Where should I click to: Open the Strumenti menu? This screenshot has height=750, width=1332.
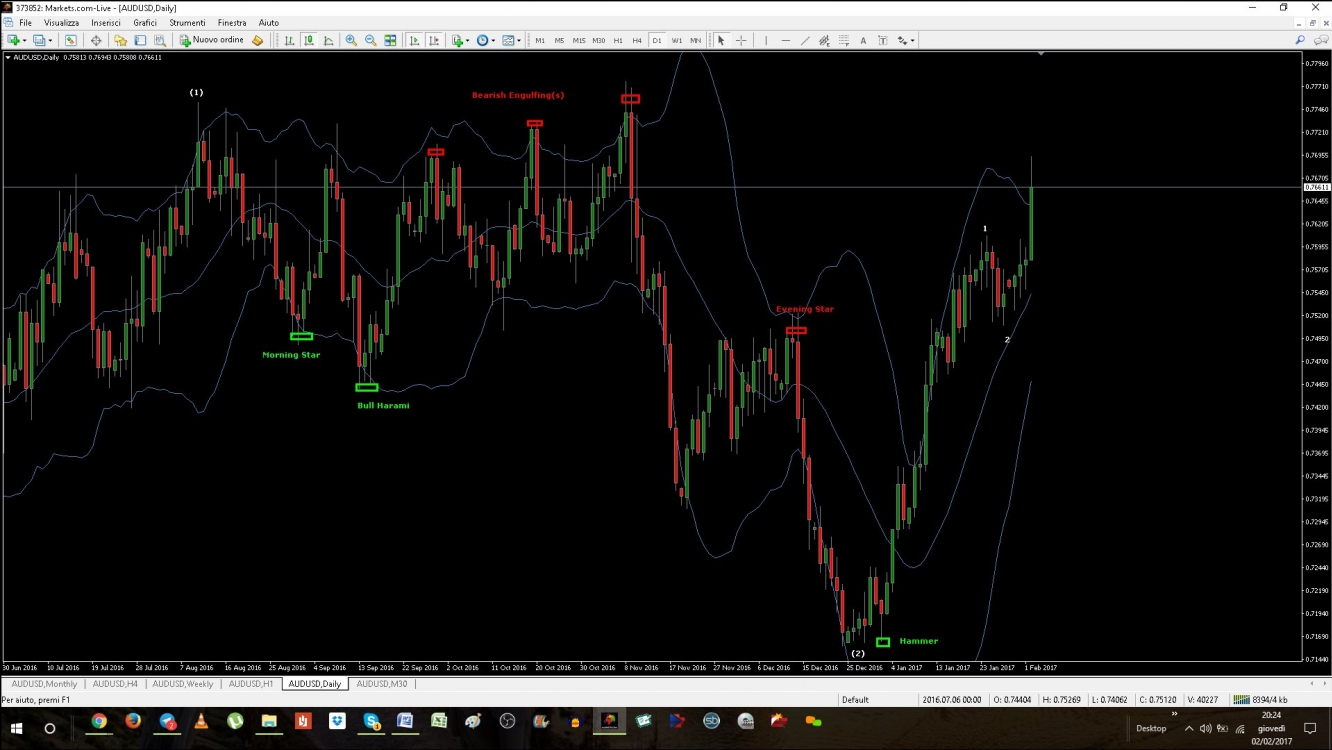(187, 23)
